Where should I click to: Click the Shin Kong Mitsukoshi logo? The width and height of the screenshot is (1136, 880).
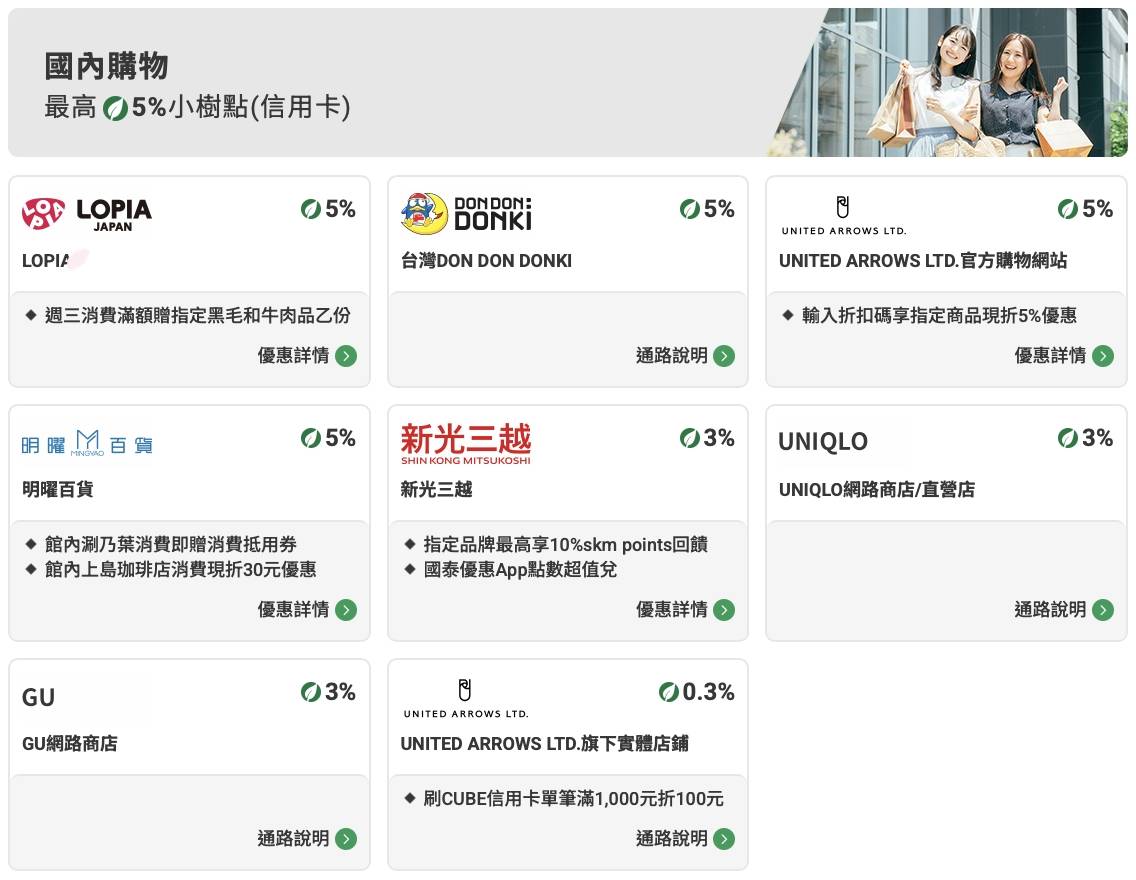tap(466, 443)
